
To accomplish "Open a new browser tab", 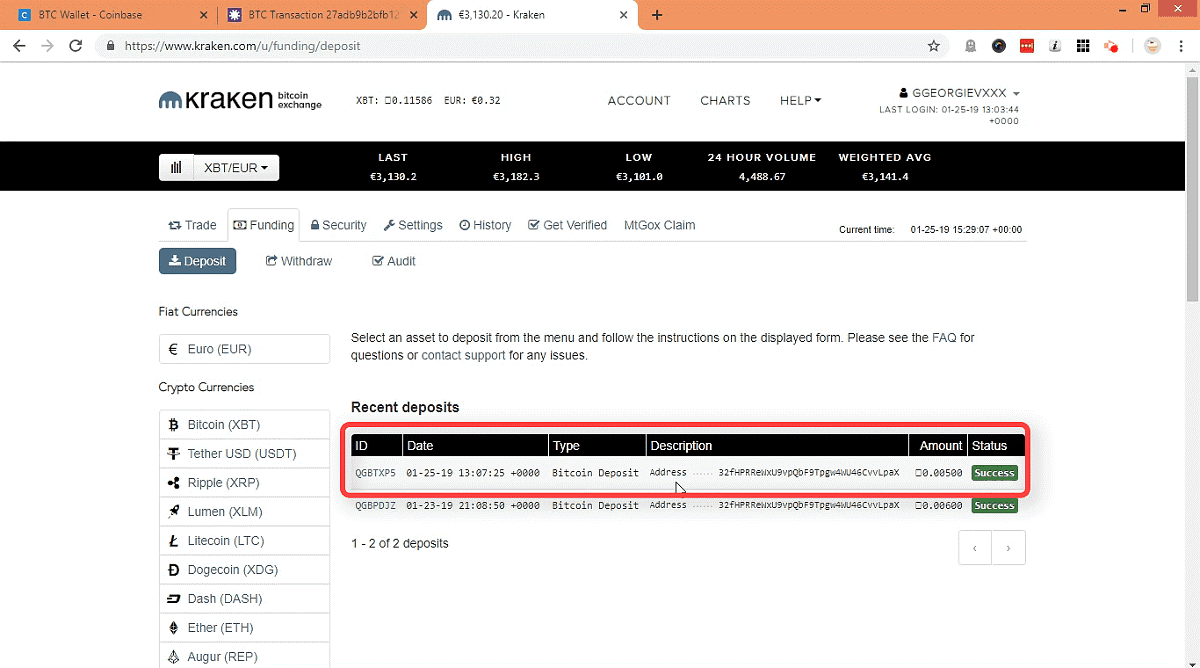I will tap(657, 15).
